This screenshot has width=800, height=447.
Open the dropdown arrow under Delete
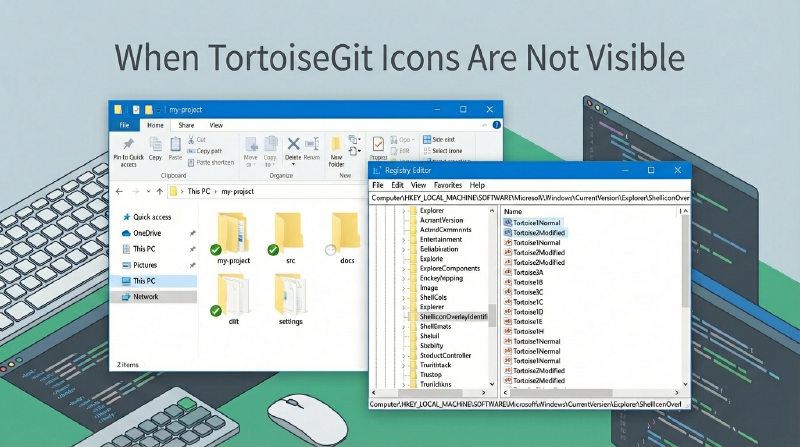pos(293,164)
